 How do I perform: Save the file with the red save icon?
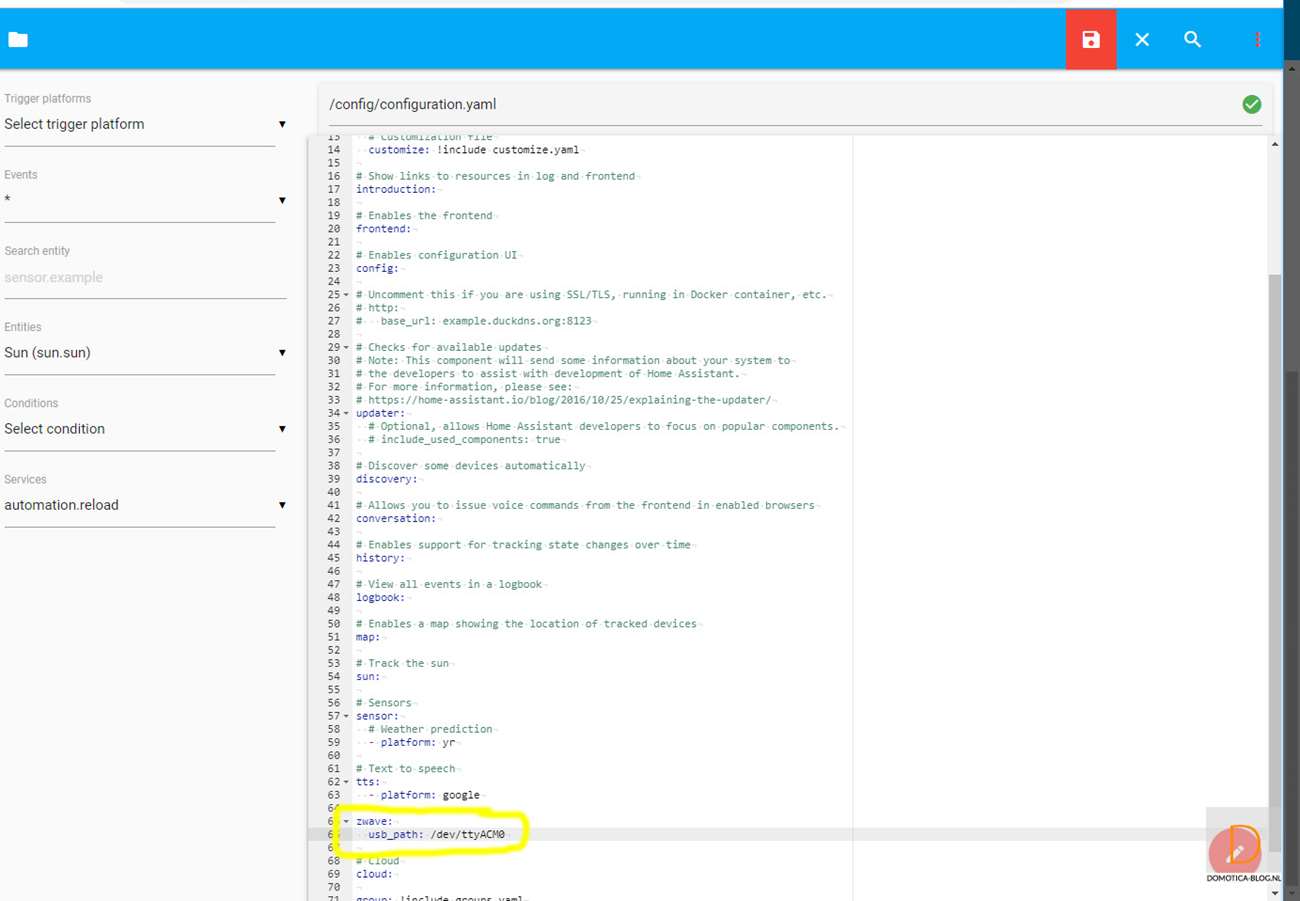(1090, 40)
